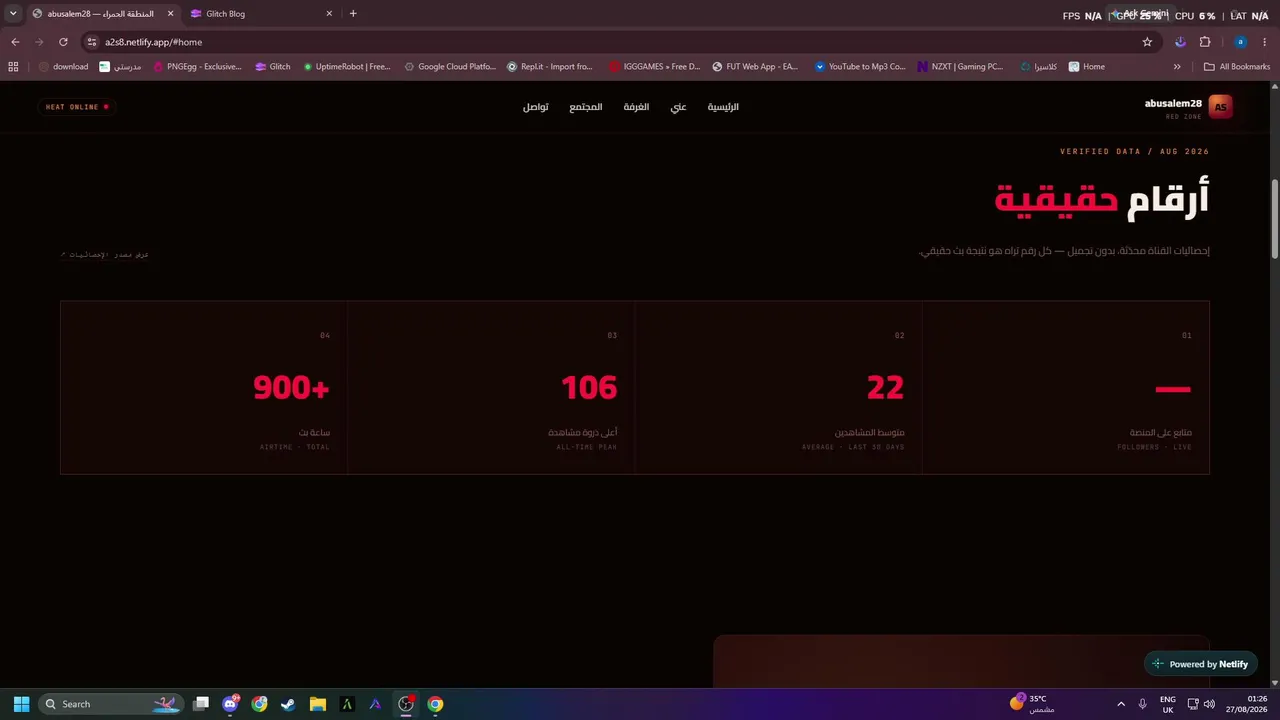Click the 22 average viewers stat card
The height and width of the screenshot is (720, 1280).
(x=778, y=387)
